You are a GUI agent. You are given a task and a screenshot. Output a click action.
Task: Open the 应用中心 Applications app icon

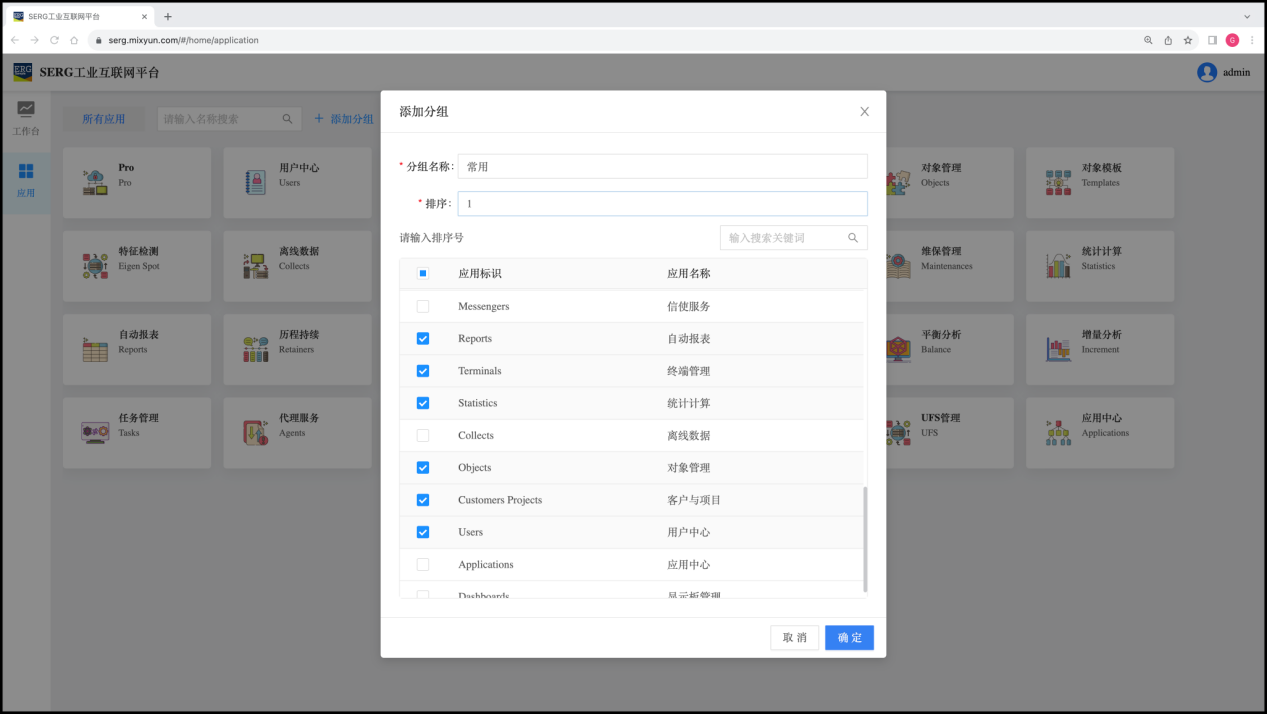(x=1058, y=432)
